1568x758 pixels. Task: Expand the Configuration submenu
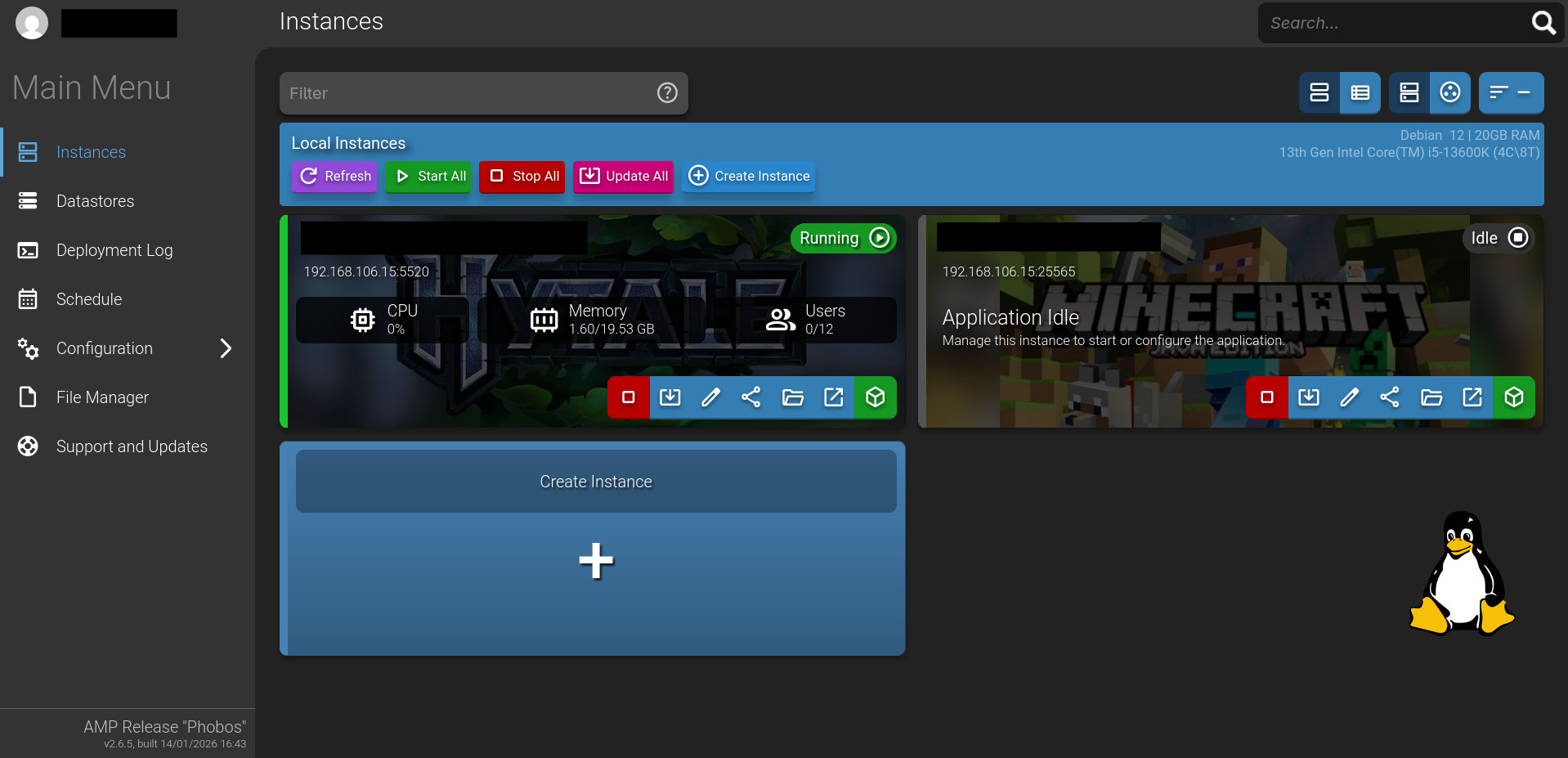[226, 348]
